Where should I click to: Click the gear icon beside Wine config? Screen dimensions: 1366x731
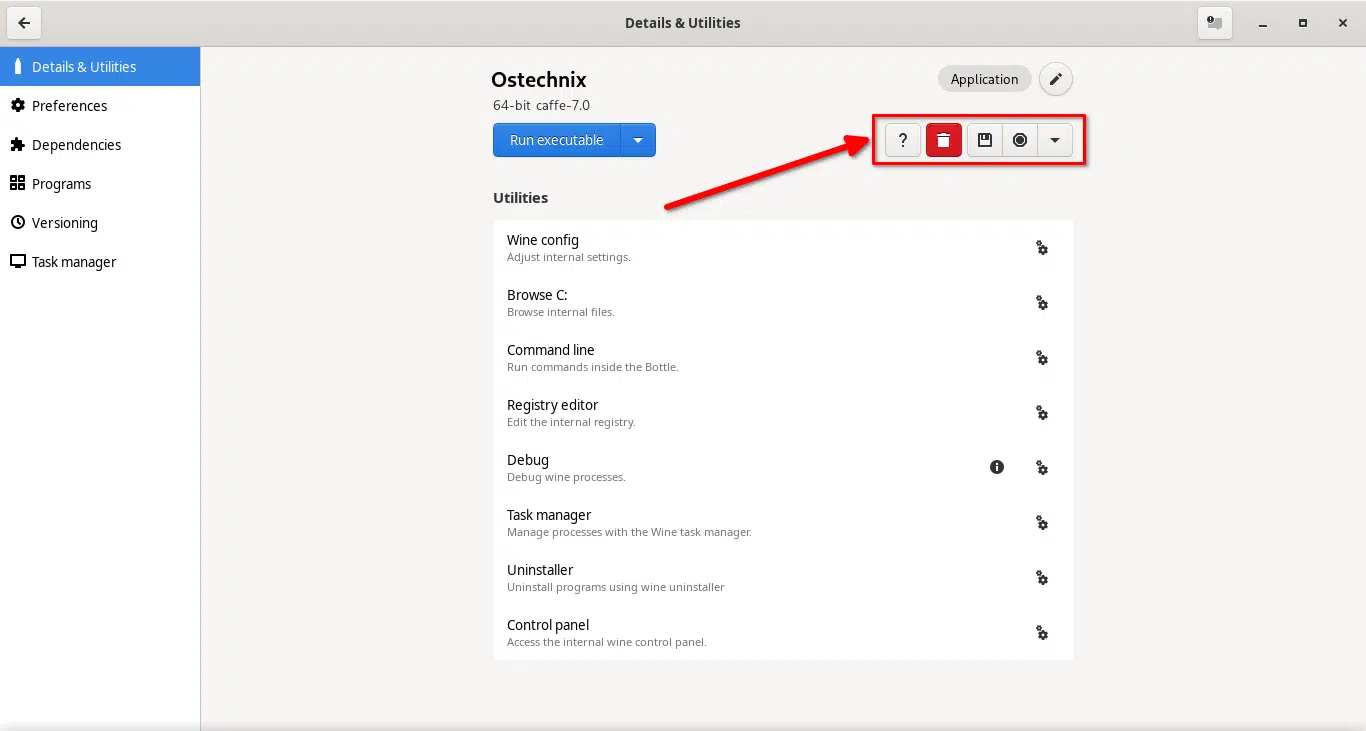coord(1041,248)
